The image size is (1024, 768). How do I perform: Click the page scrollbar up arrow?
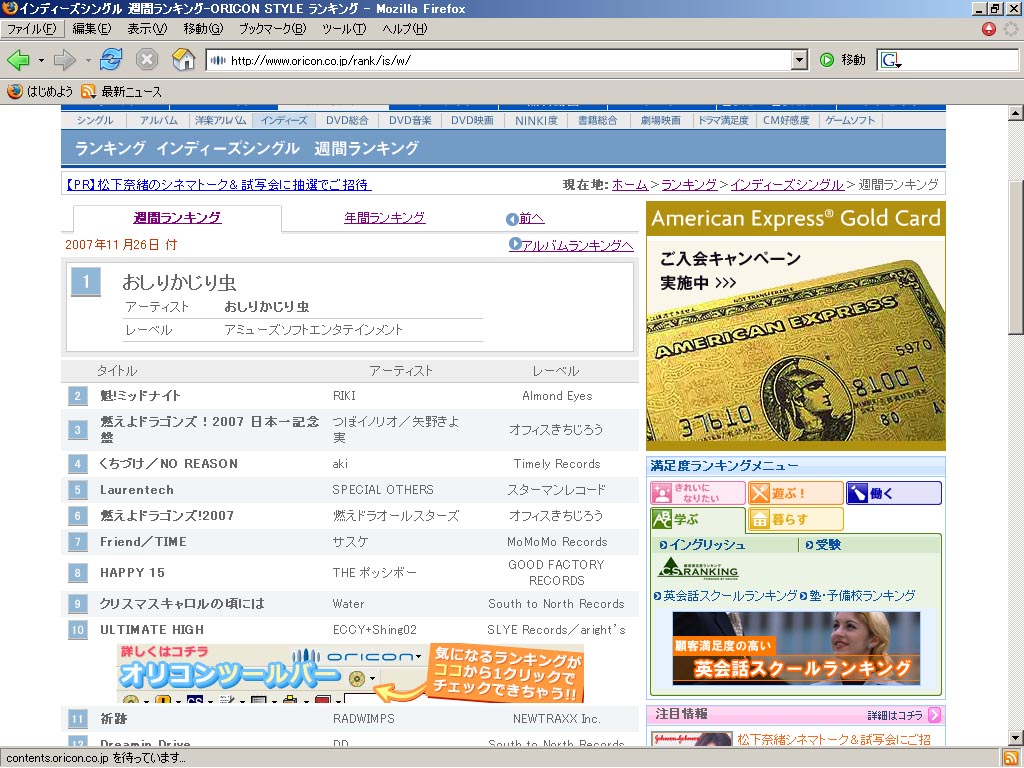tap(1016, 113)
